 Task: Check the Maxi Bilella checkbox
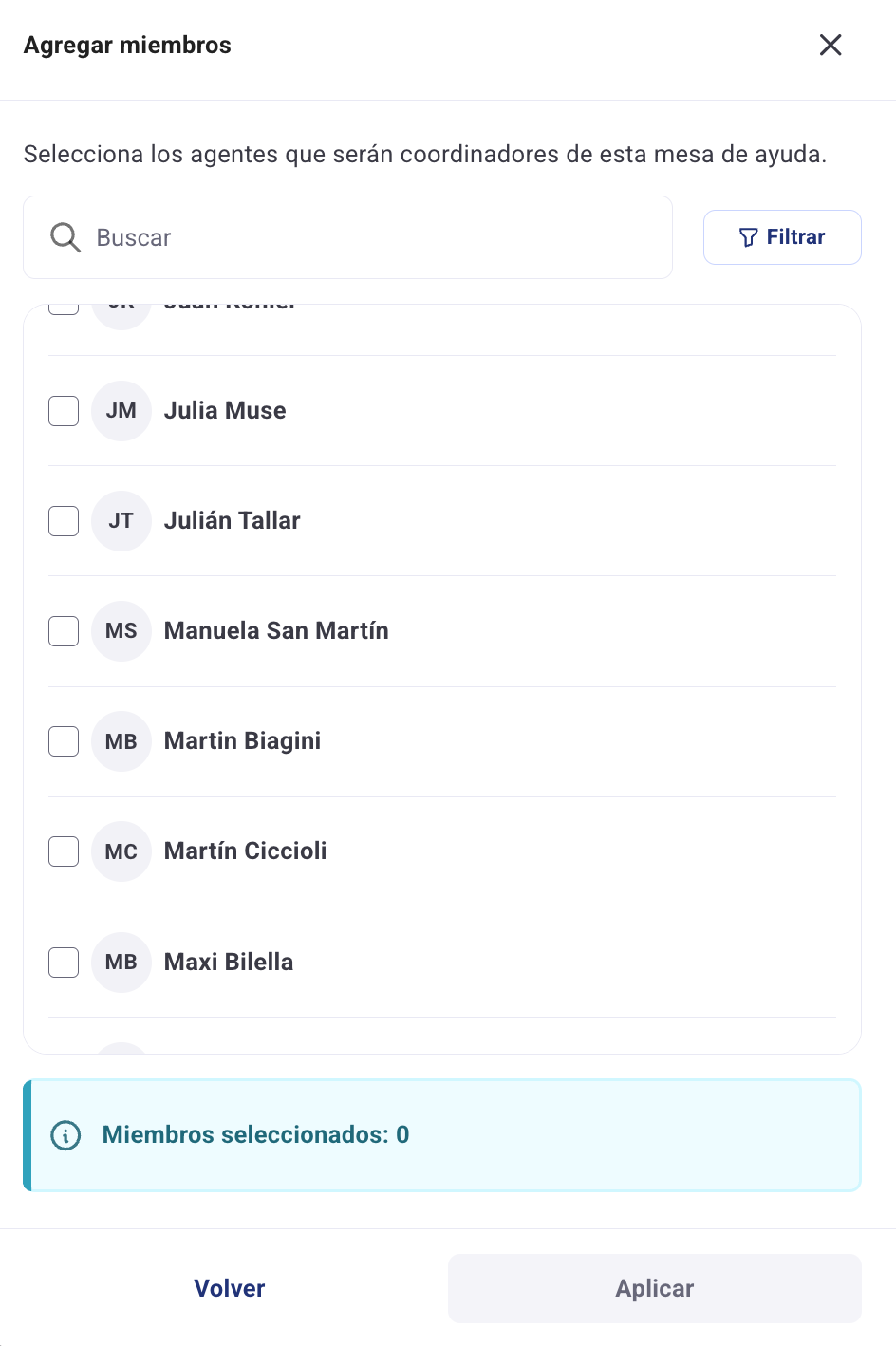tap(64, 962)
